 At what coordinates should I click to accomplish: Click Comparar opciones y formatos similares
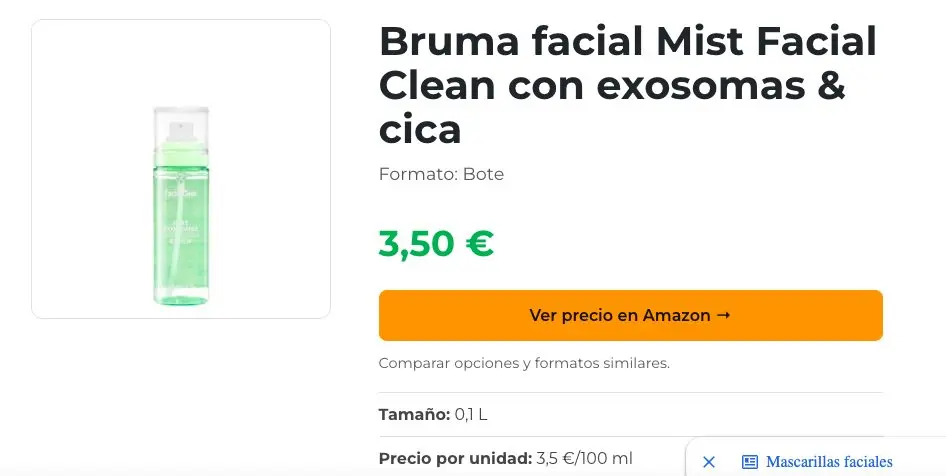524,363
